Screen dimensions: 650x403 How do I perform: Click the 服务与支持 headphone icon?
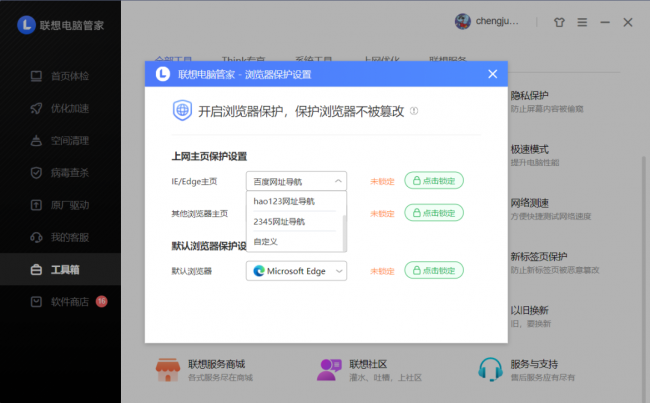pos(490,369)
